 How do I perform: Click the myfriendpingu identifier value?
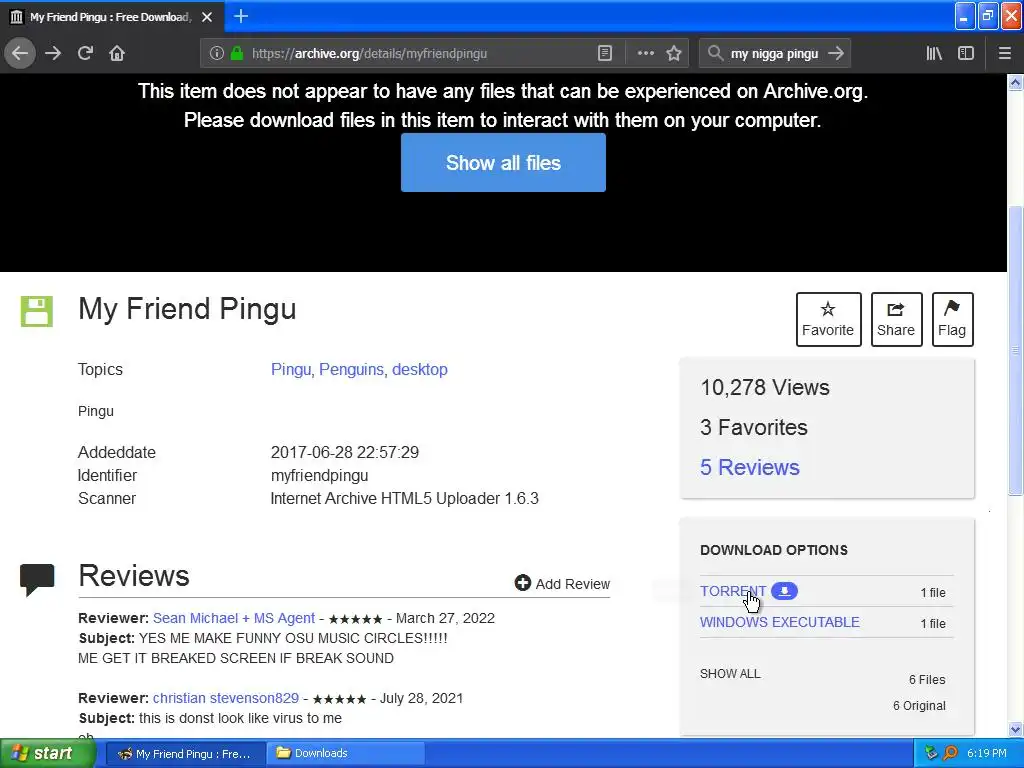click(319, 475)
